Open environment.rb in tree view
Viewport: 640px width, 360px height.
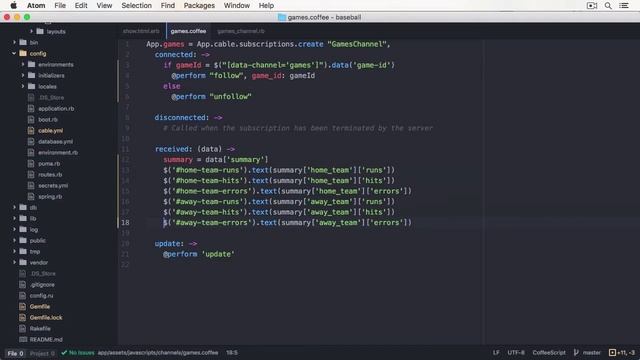[58, 152]
